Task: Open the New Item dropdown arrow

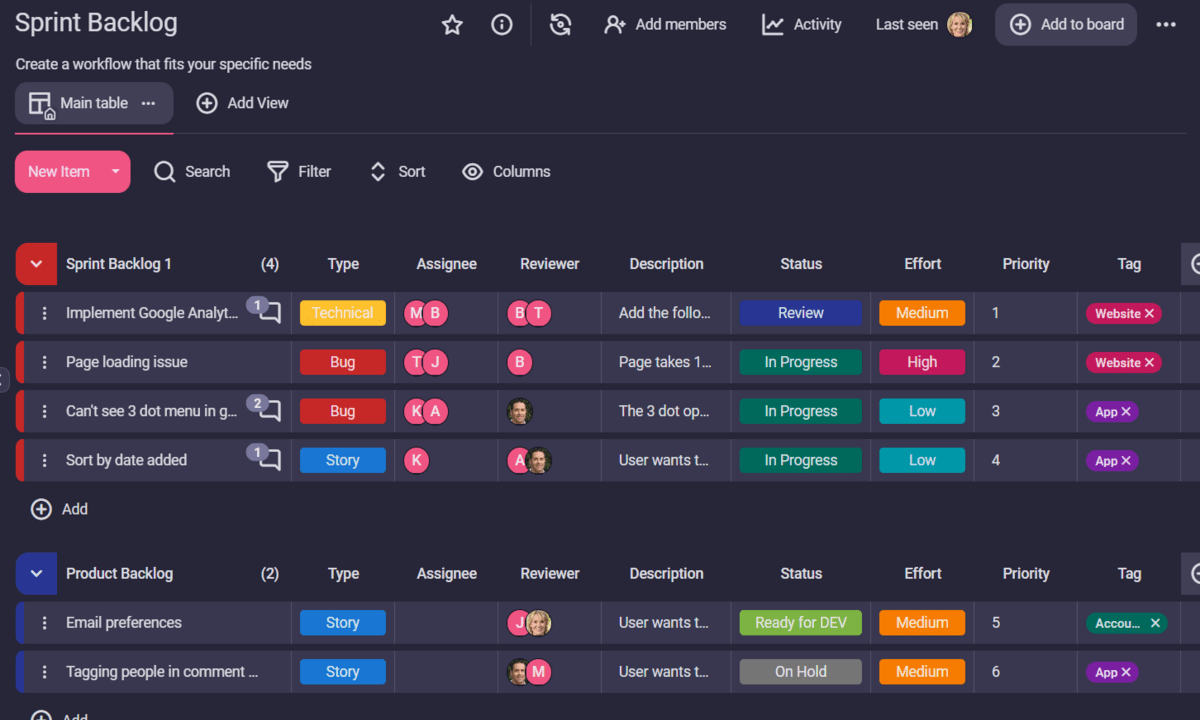Action: pyautogui.click(x=115, y=172)
